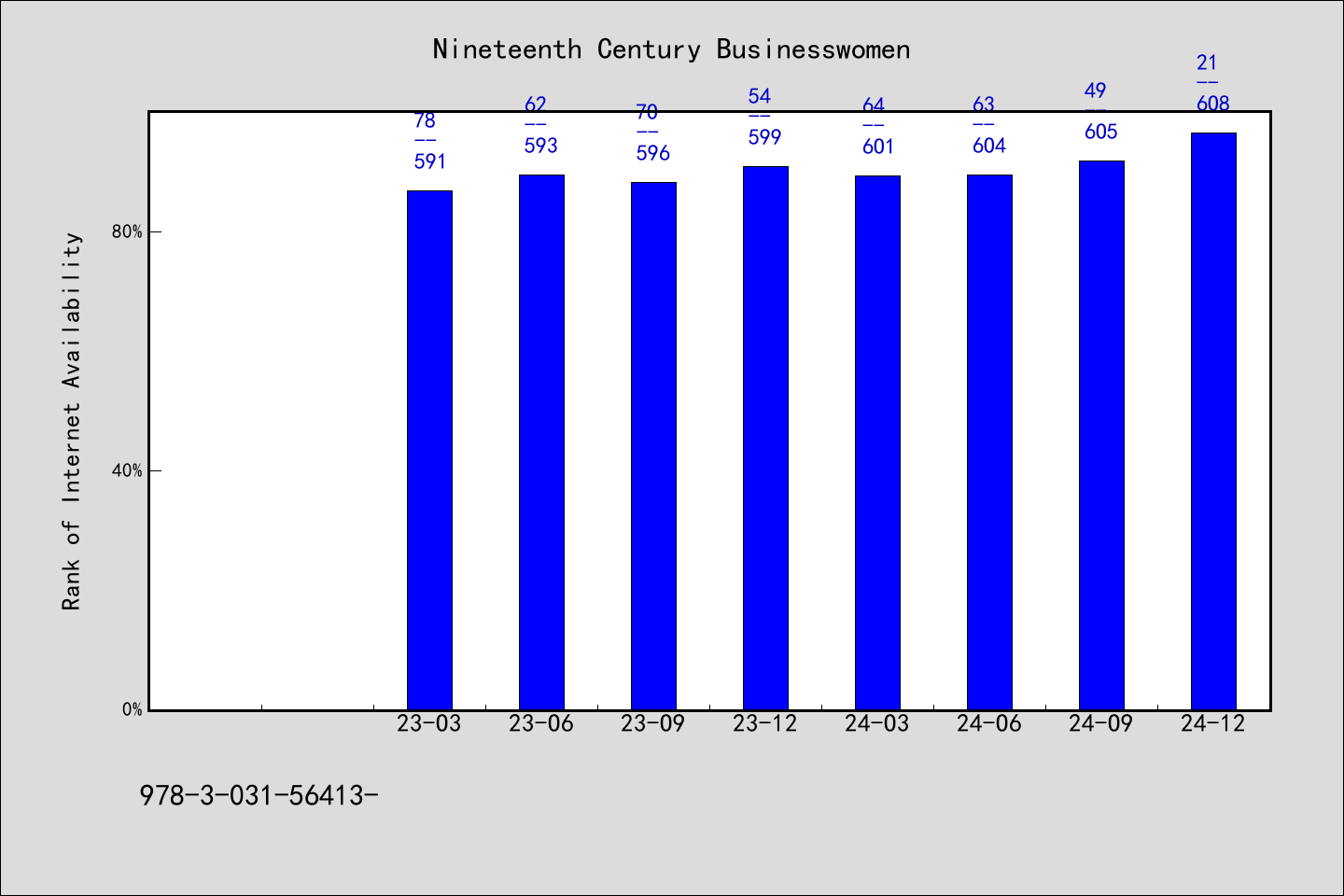Click the value 605 above the bar
Viewport: 1344px width, 896px height.
tap(1101, 132)
